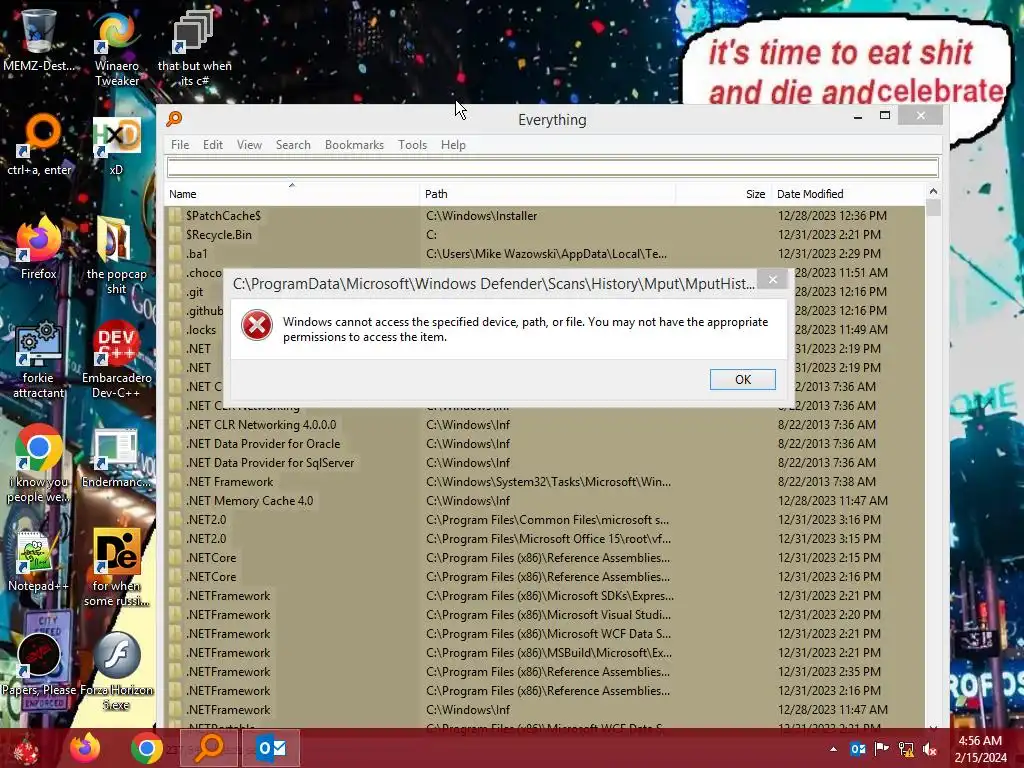Launch Embarcadero Dev-C++ from desktop
1024x768 pixels.
pyautogui.click(x=116, y=360)
